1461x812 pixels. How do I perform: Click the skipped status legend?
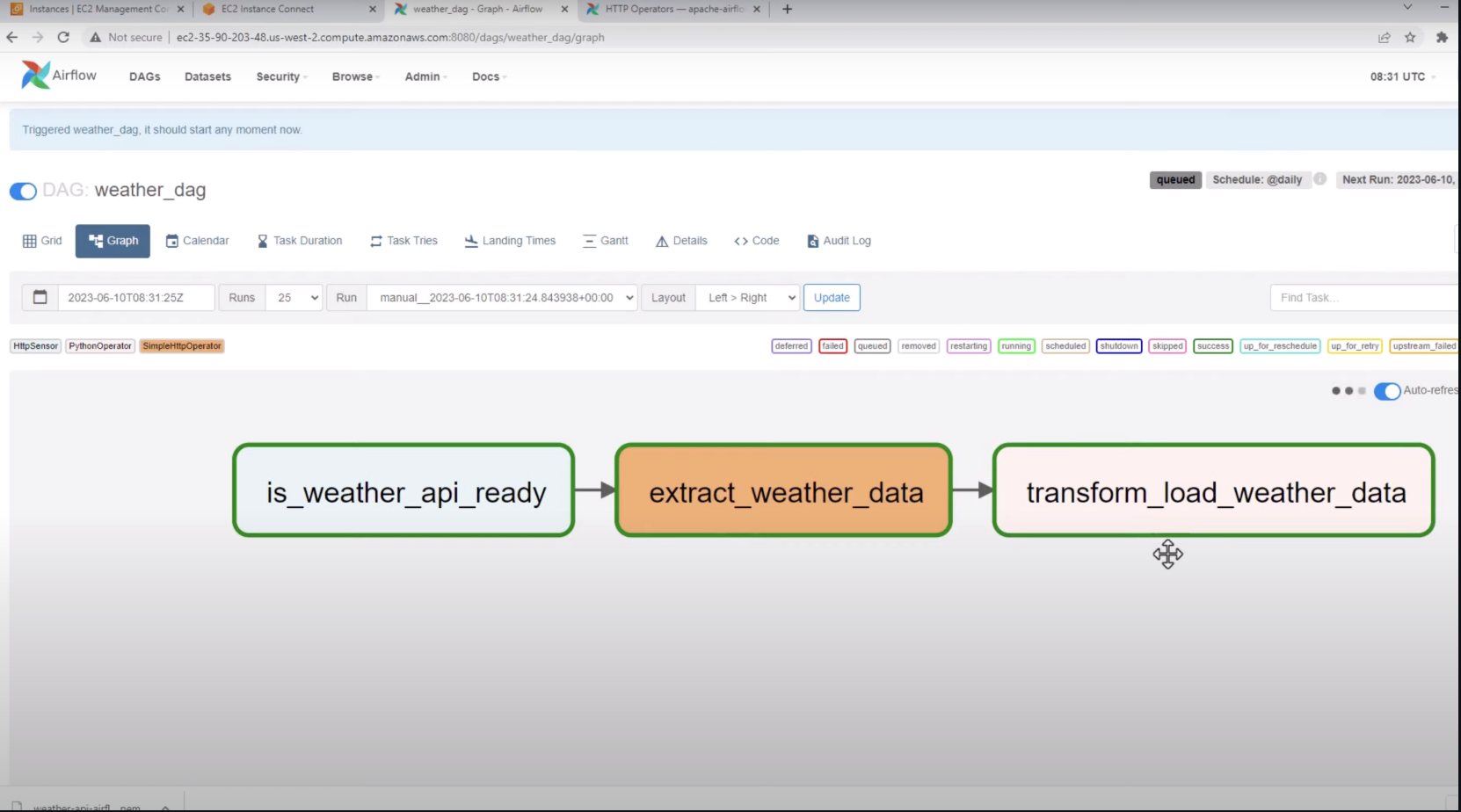1167,346
